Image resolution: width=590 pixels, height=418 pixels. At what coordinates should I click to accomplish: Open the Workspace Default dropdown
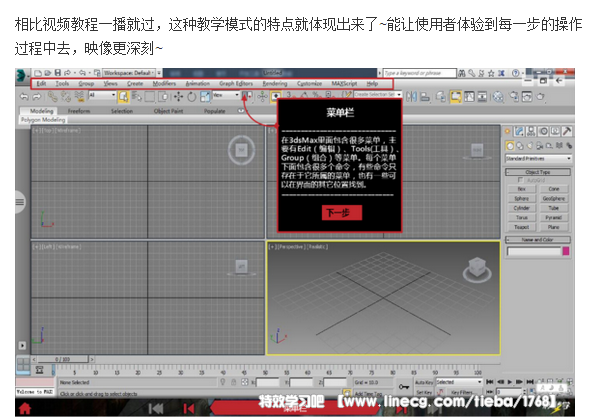(x=130, y=73)
